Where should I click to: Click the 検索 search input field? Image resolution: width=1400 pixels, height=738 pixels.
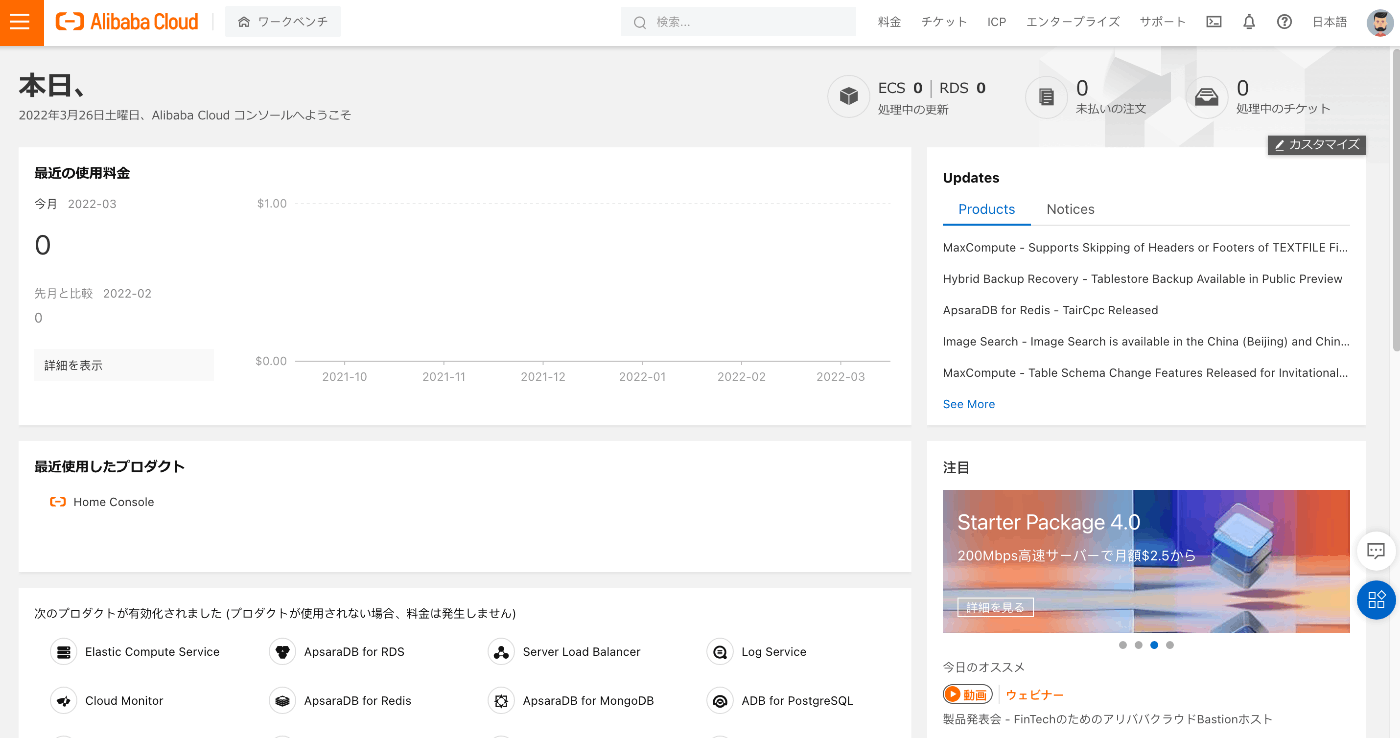(x=738, y=22)
